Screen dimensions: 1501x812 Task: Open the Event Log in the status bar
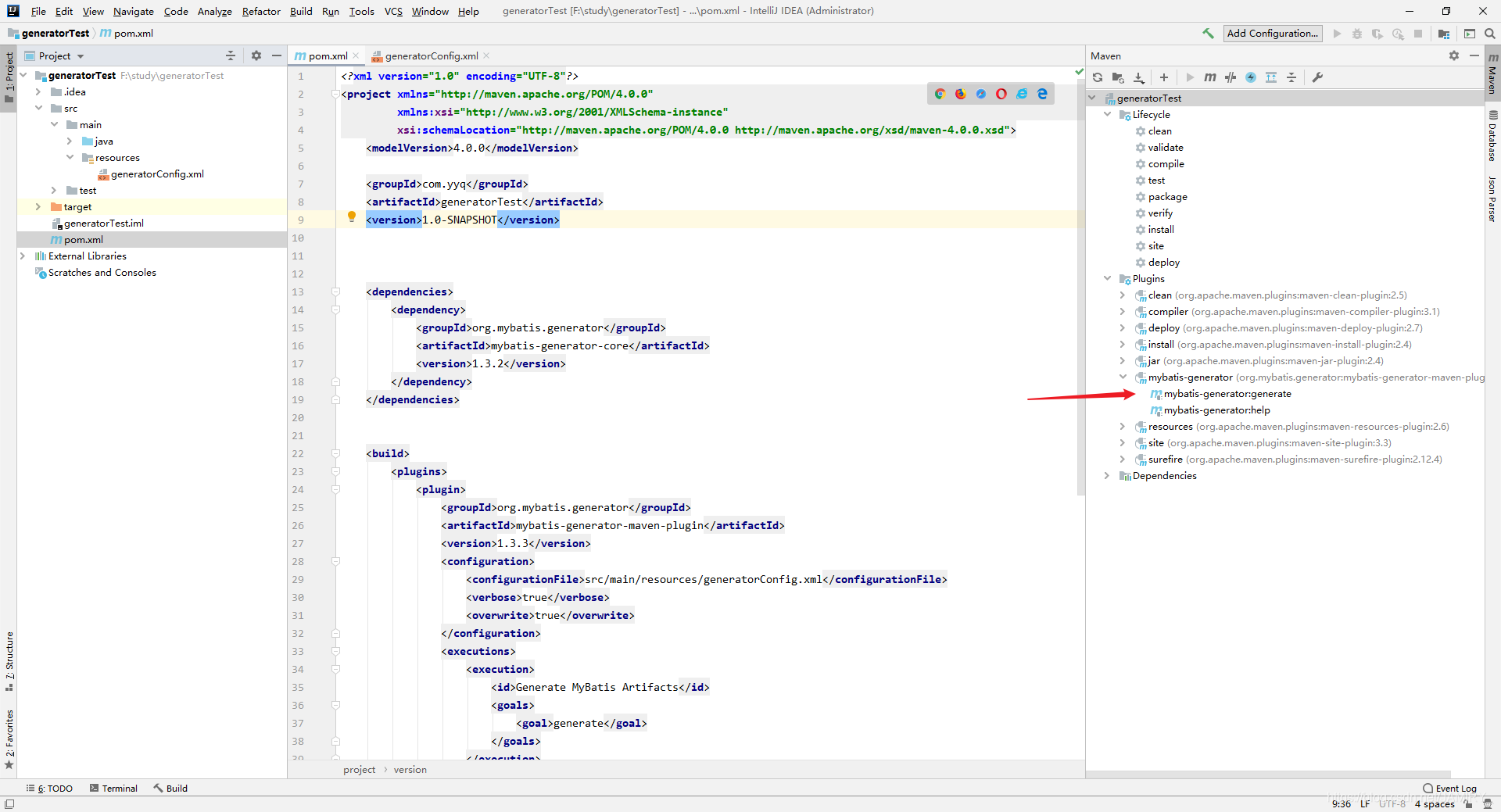(1450, 789)
